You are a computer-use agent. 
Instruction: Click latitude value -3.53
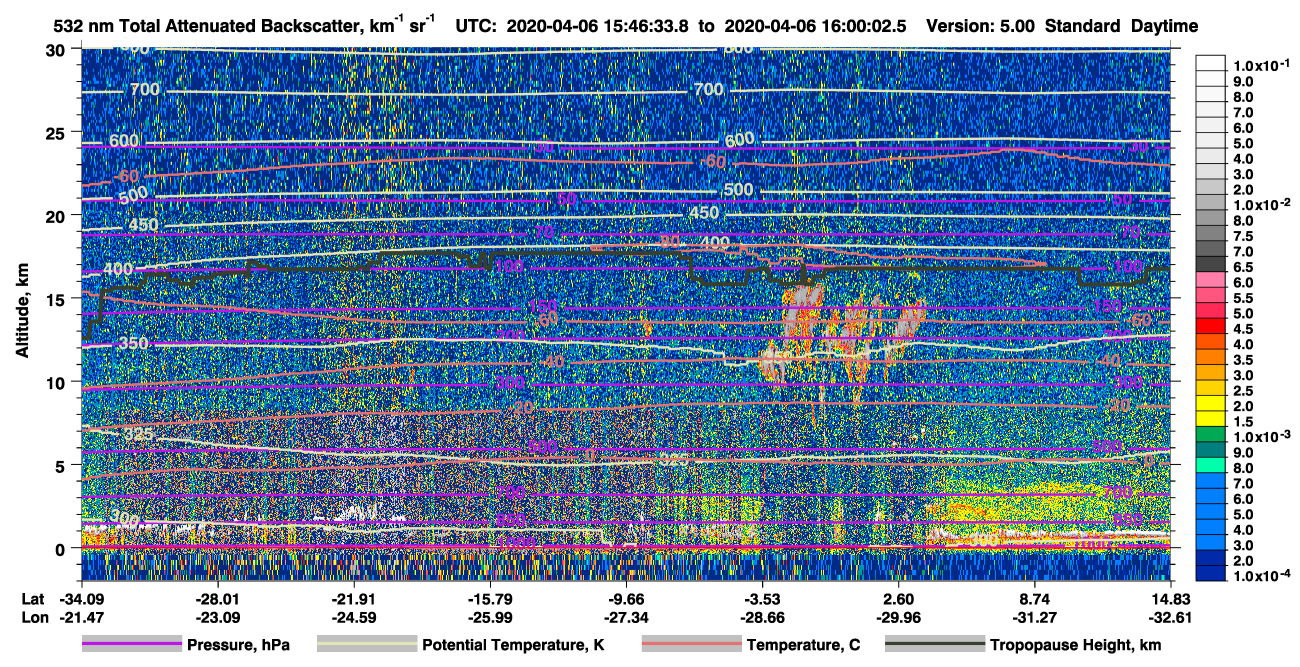[x=762, y=597]
